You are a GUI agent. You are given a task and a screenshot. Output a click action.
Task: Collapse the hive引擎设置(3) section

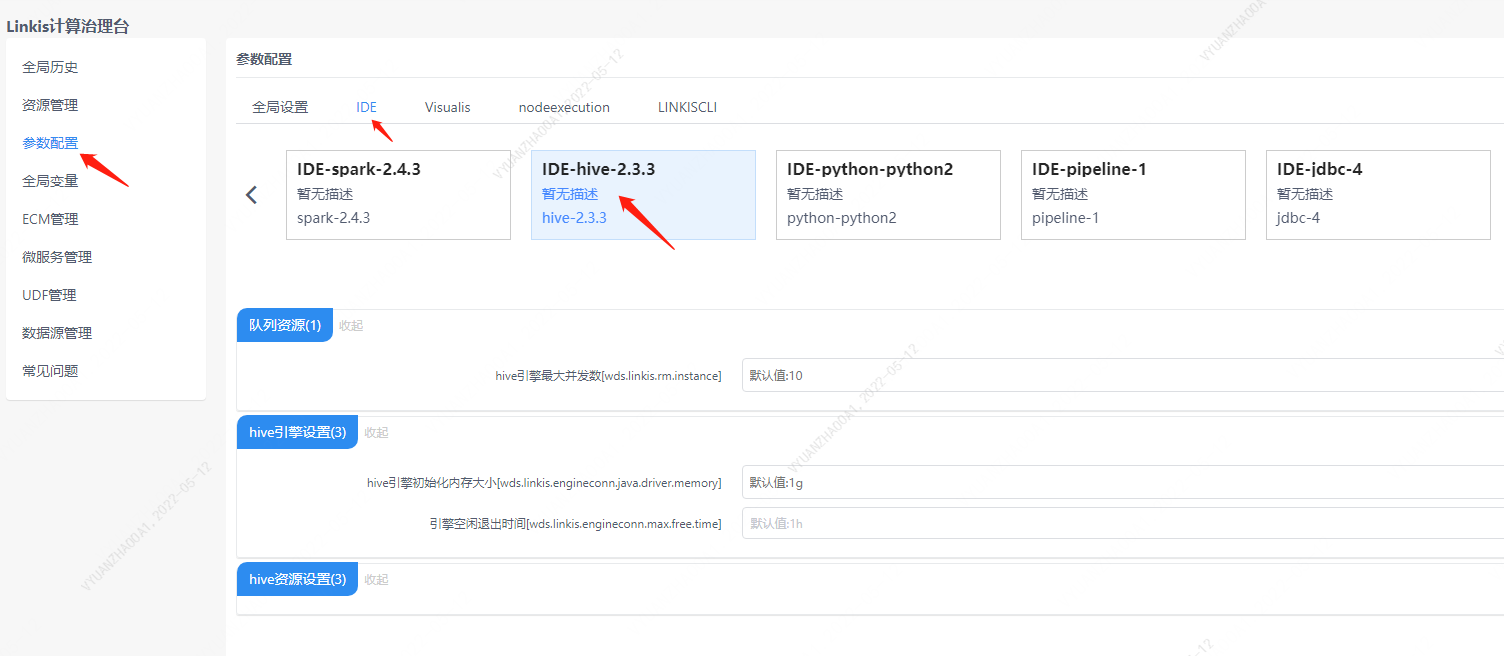tap(376, 433)
